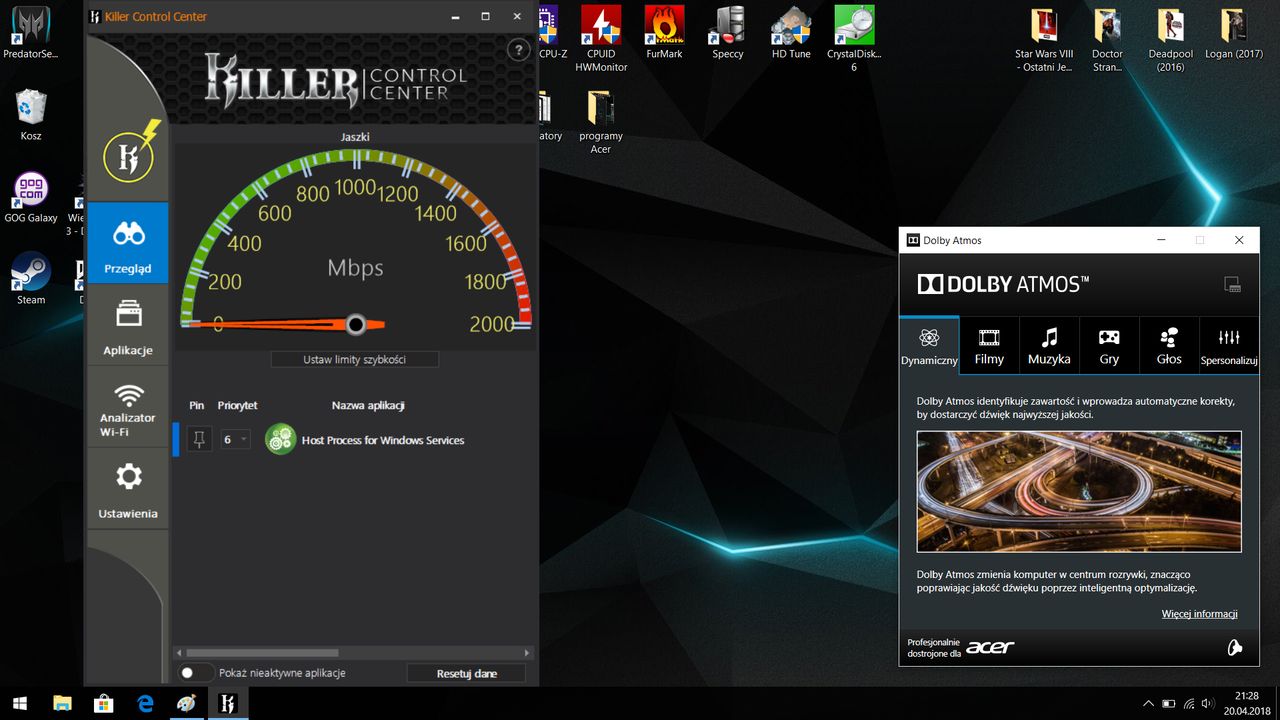Open the Killer lightning bolt K icon
The width and height of the screenshot is (1280, 720).
coord(130,155)
